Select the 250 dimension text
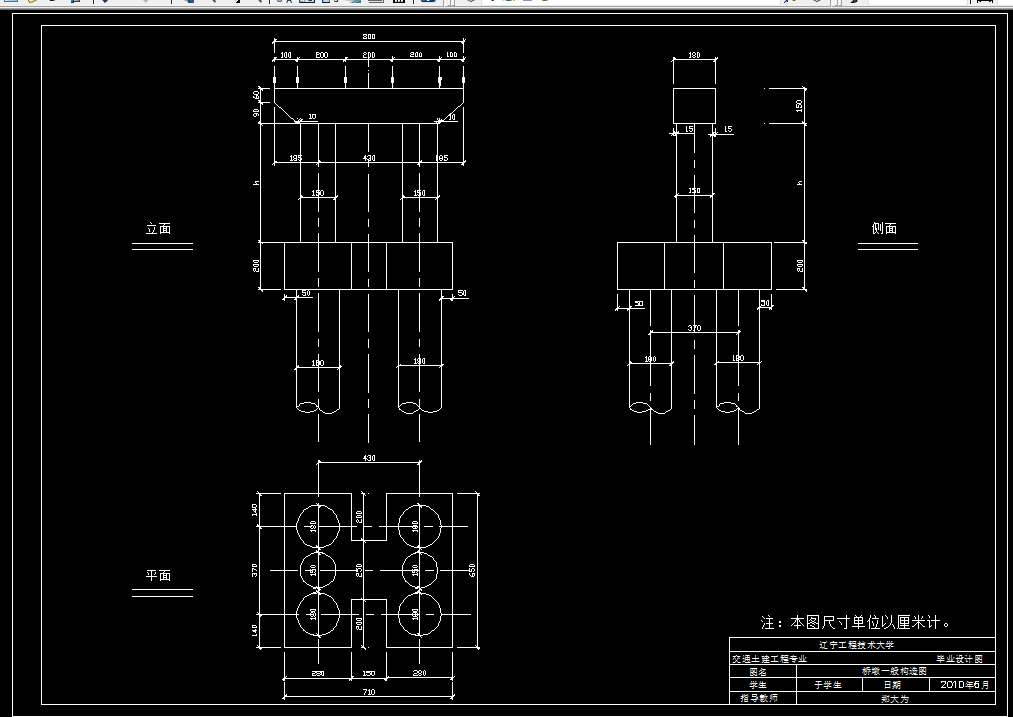This screenshot has width=1013, height=717. point(359,570)
